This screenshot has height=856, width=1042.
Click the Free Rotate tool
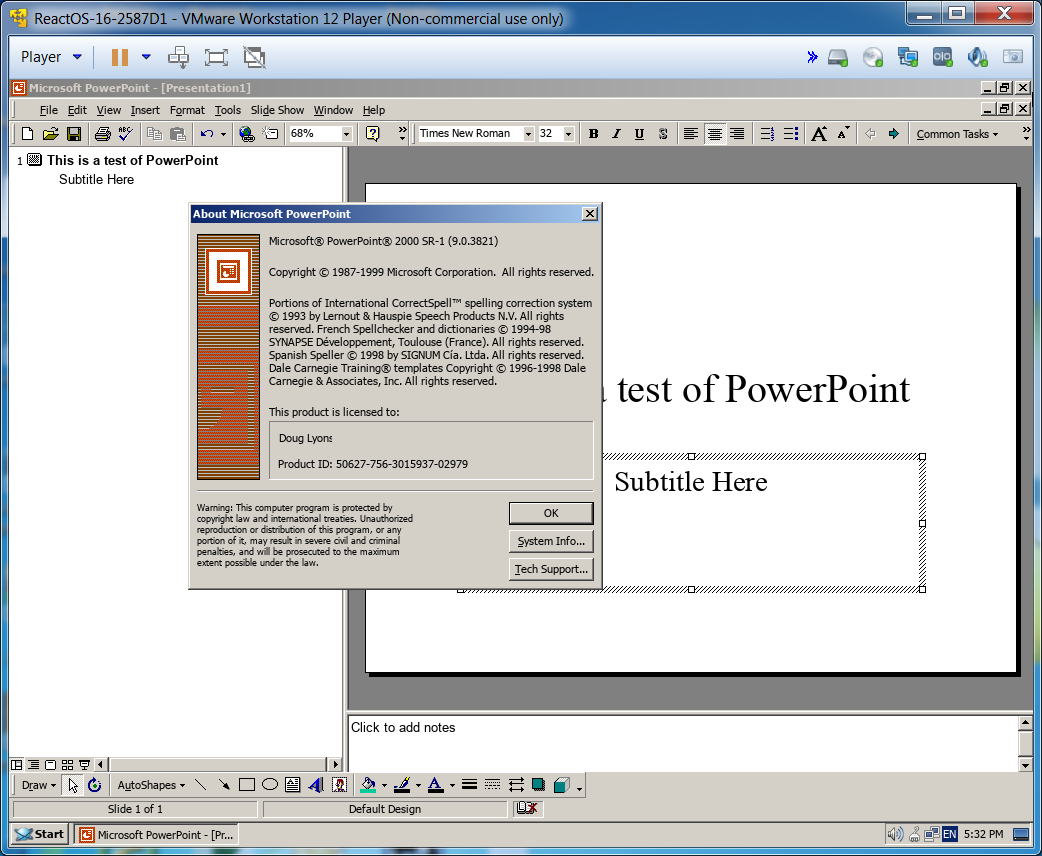click(94, 785)
